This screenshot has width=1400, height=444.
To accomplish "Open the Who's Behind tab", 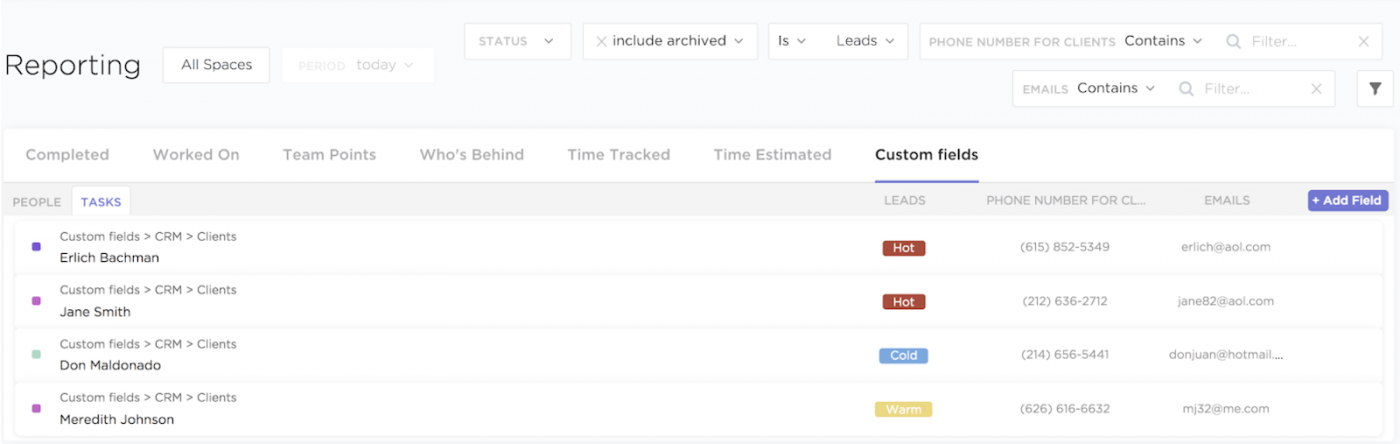I will [x=471, y=155].
